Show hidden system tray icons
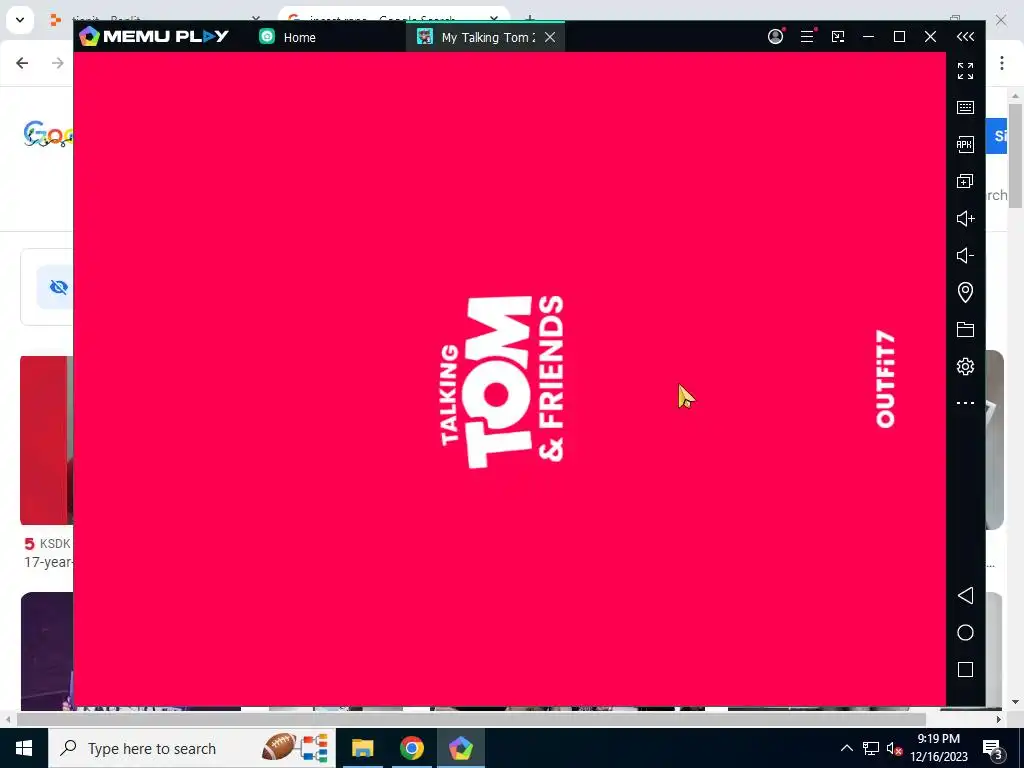Screen dimensions: 1024x768 pyautogui.click(x=846, y=748)
